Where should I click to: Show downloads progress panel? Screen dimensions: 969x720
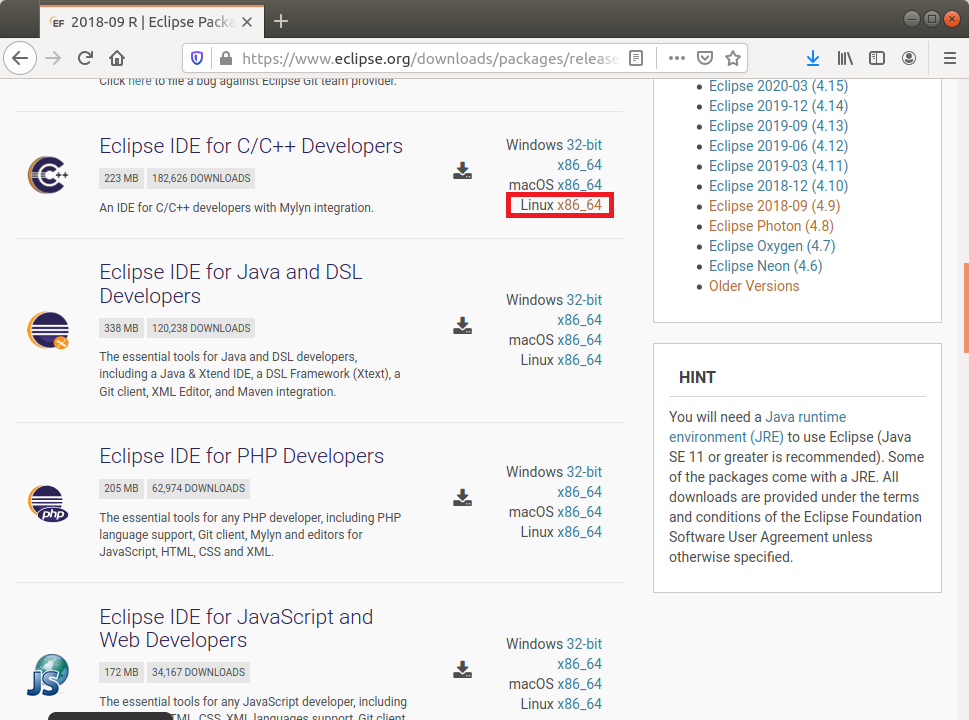813,58
